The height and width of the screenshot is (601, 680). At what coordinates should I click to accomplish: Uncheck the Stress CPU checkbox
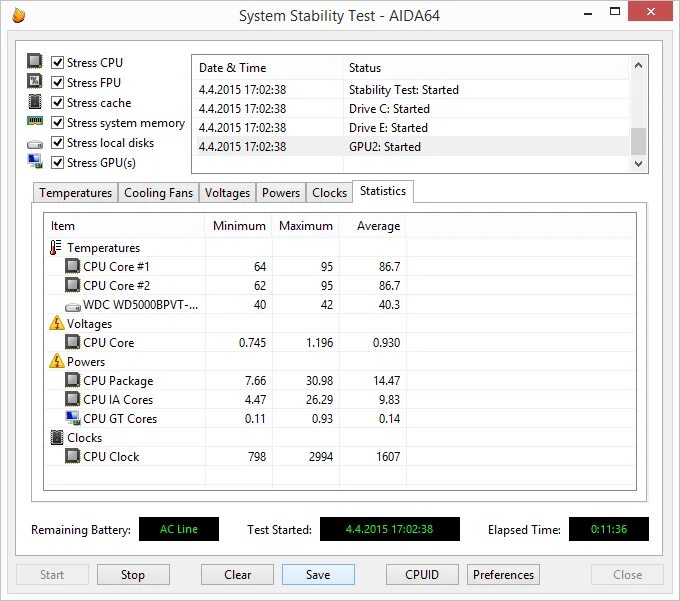pos(57,62)
